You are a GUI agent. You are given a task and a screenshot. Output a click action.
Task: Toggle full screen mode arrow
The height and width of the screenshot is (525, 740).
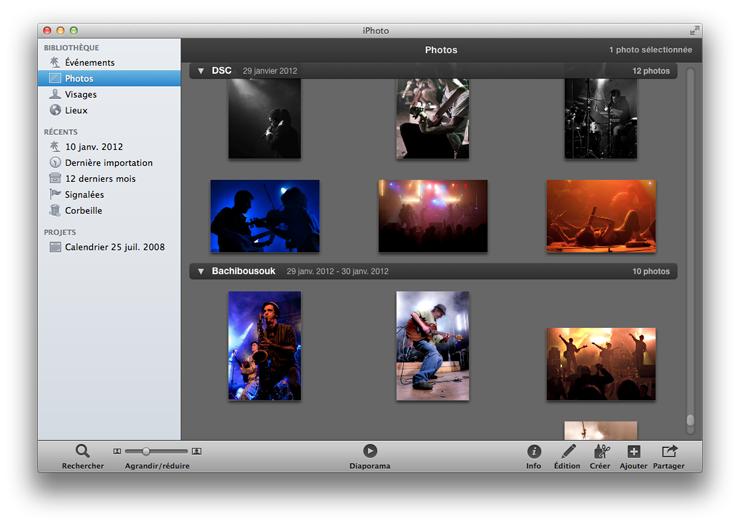click(694, 31)
